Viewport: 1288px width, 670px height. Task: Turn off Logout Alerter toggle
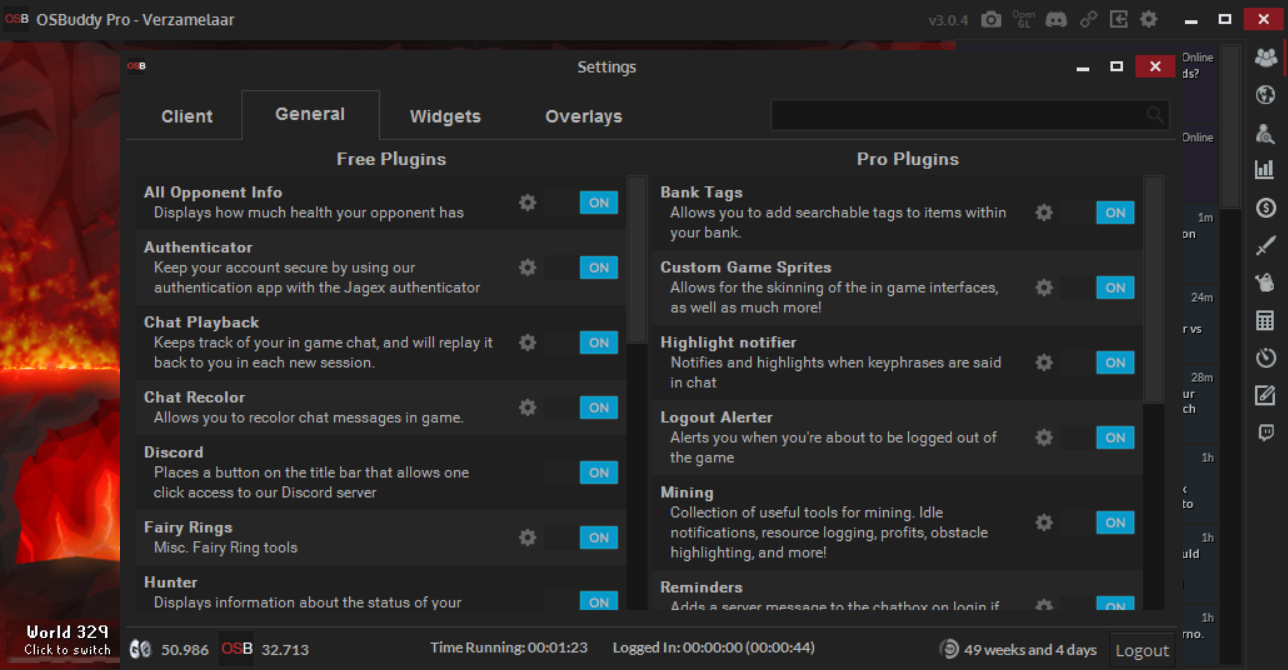coord(1098,438)
